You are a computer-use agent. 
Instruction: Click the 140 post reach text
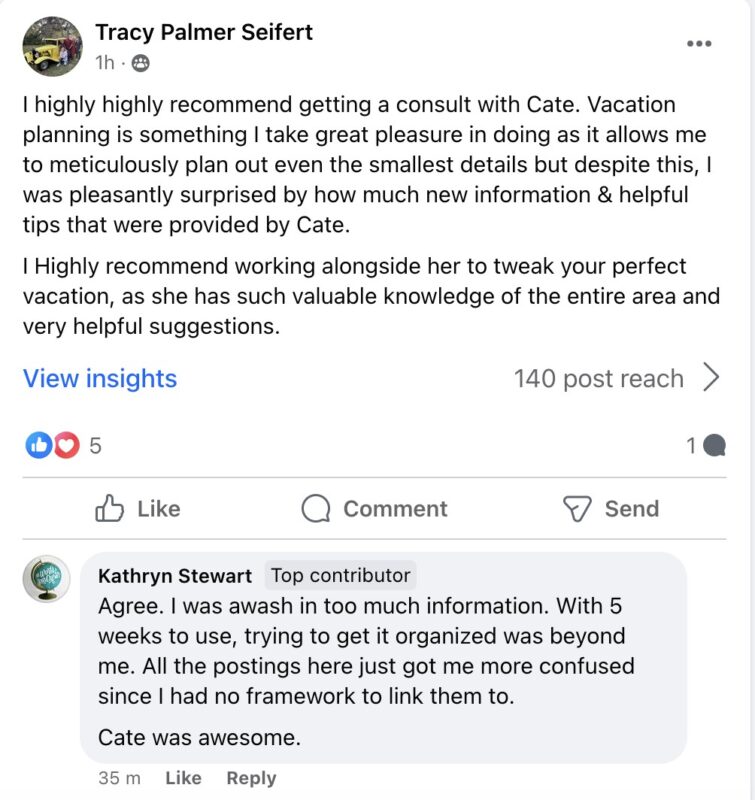tap(598, 379)
